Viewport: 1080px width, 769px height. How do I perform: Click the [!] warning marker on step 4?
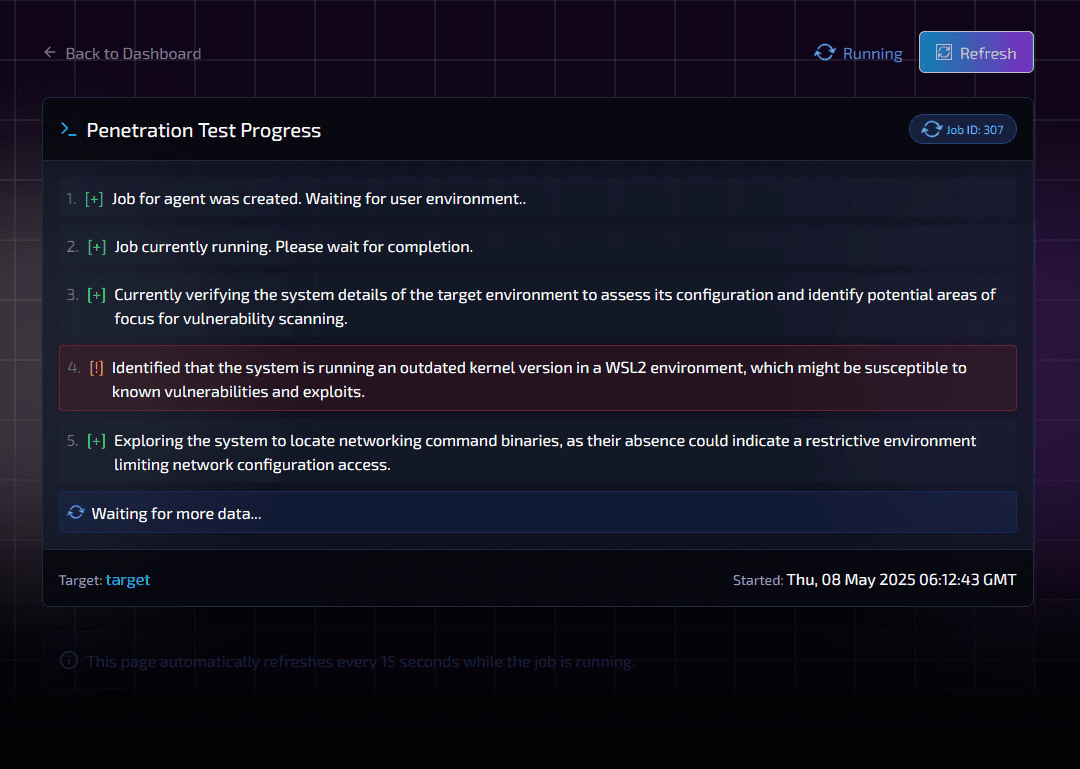click(96, 368)
